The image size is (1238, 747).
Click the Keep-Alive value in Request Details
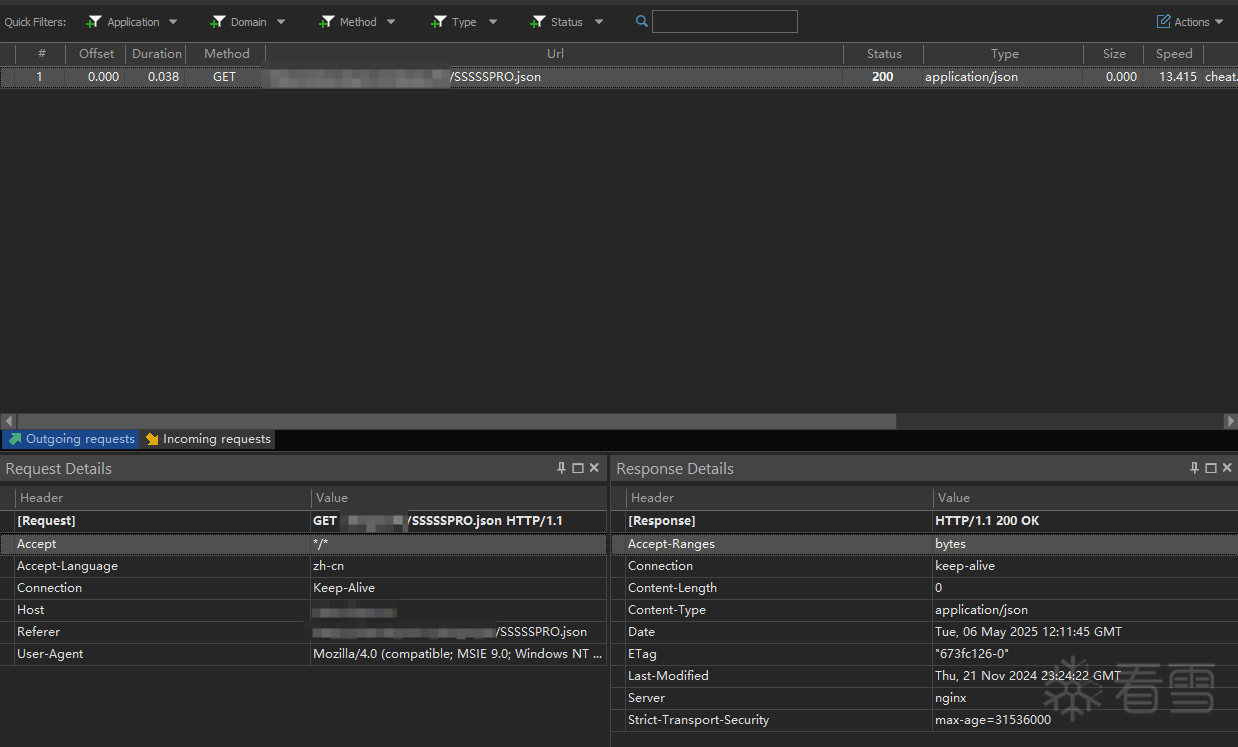click(x=344, y=588)
